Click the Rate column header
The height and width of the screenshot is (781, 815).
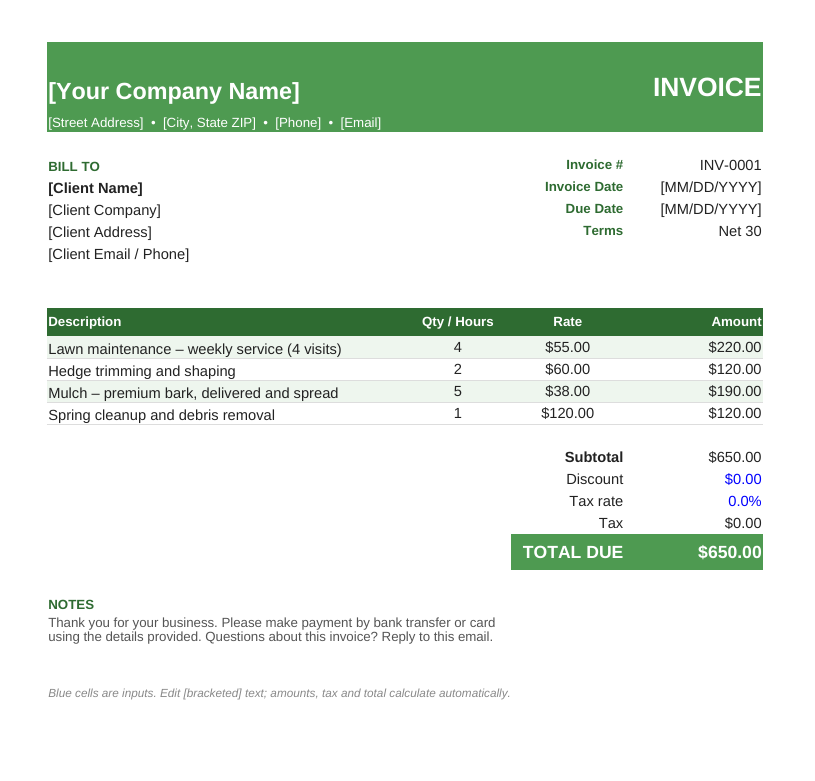(x=568, y=322)
